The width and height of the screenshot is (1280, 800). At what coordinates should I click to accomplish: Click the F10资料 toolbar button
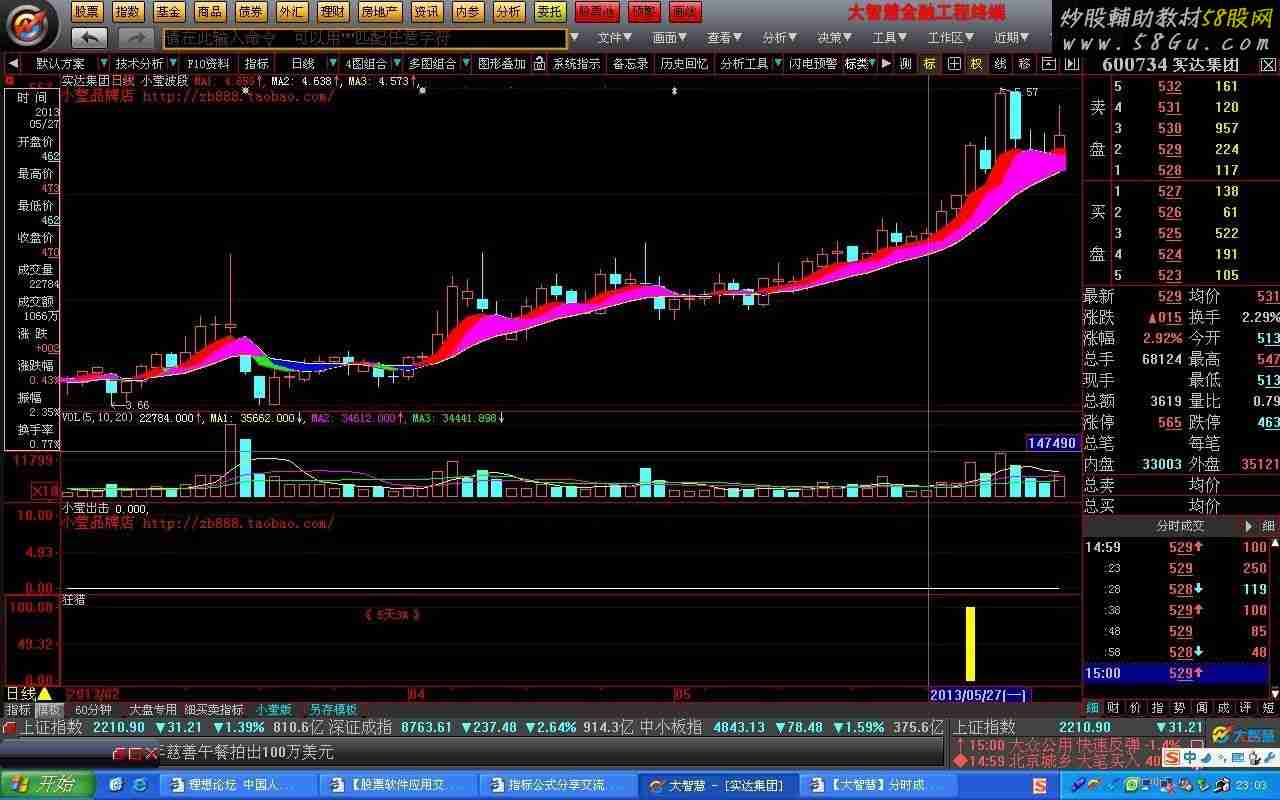coord(208,63)
